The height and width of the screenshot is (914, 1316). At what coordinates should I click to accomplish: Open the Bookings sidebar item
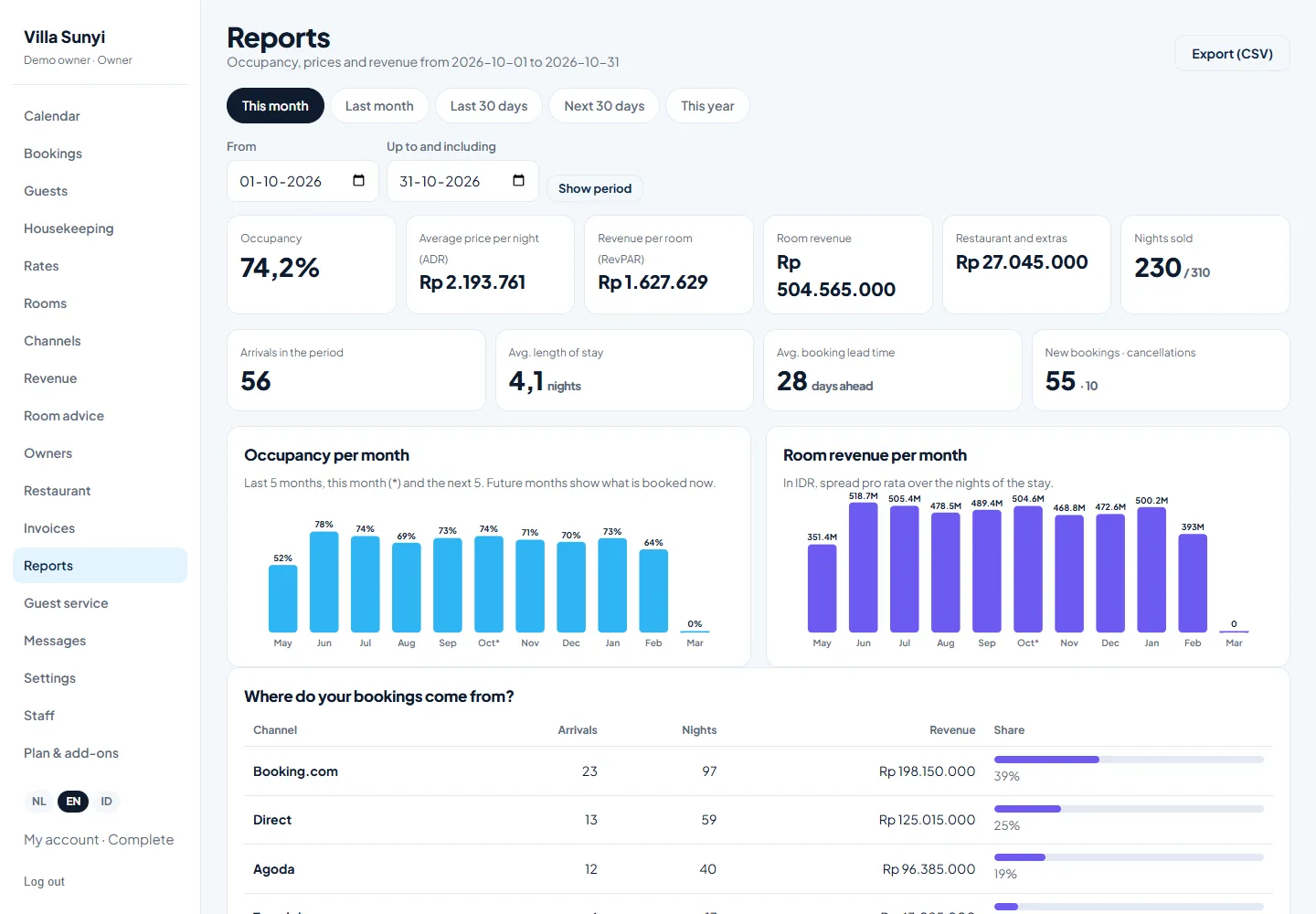[101, 154]
